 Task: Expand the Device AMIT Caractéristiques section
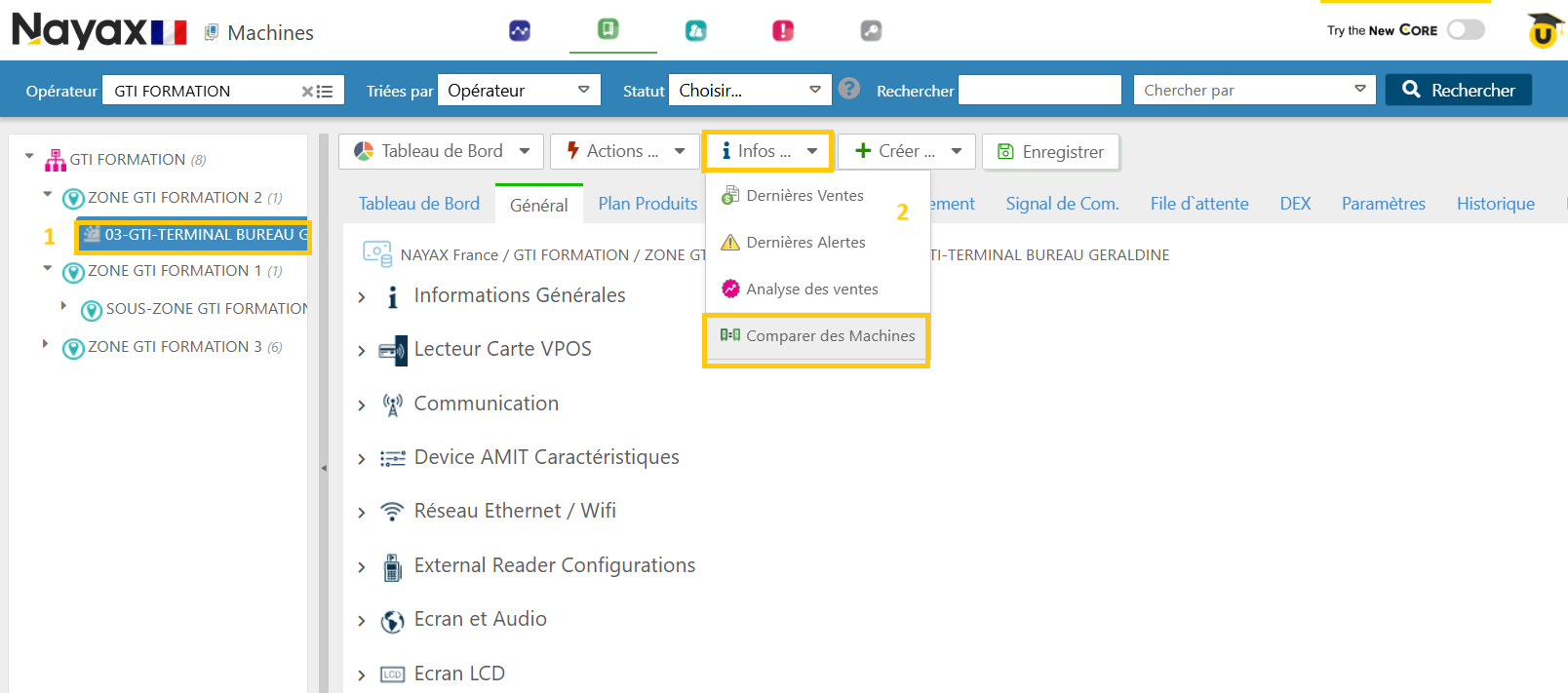(362, 459)
